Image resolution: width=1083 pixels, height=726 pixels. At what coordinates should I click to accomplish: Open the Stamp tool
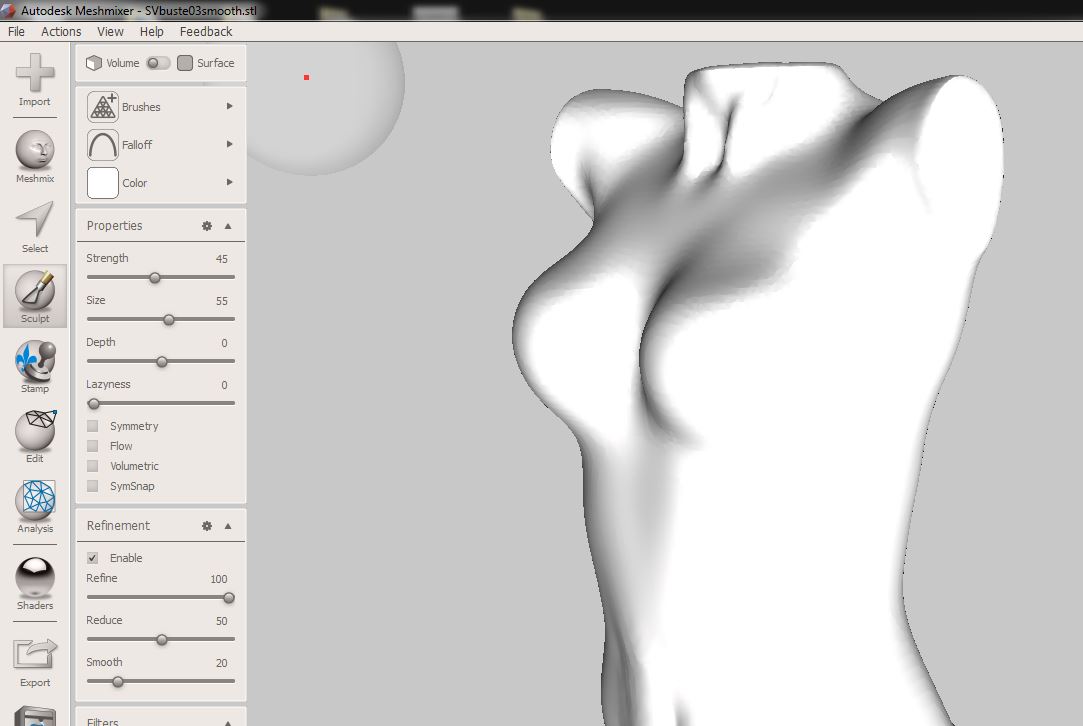(x=35, y=361)
